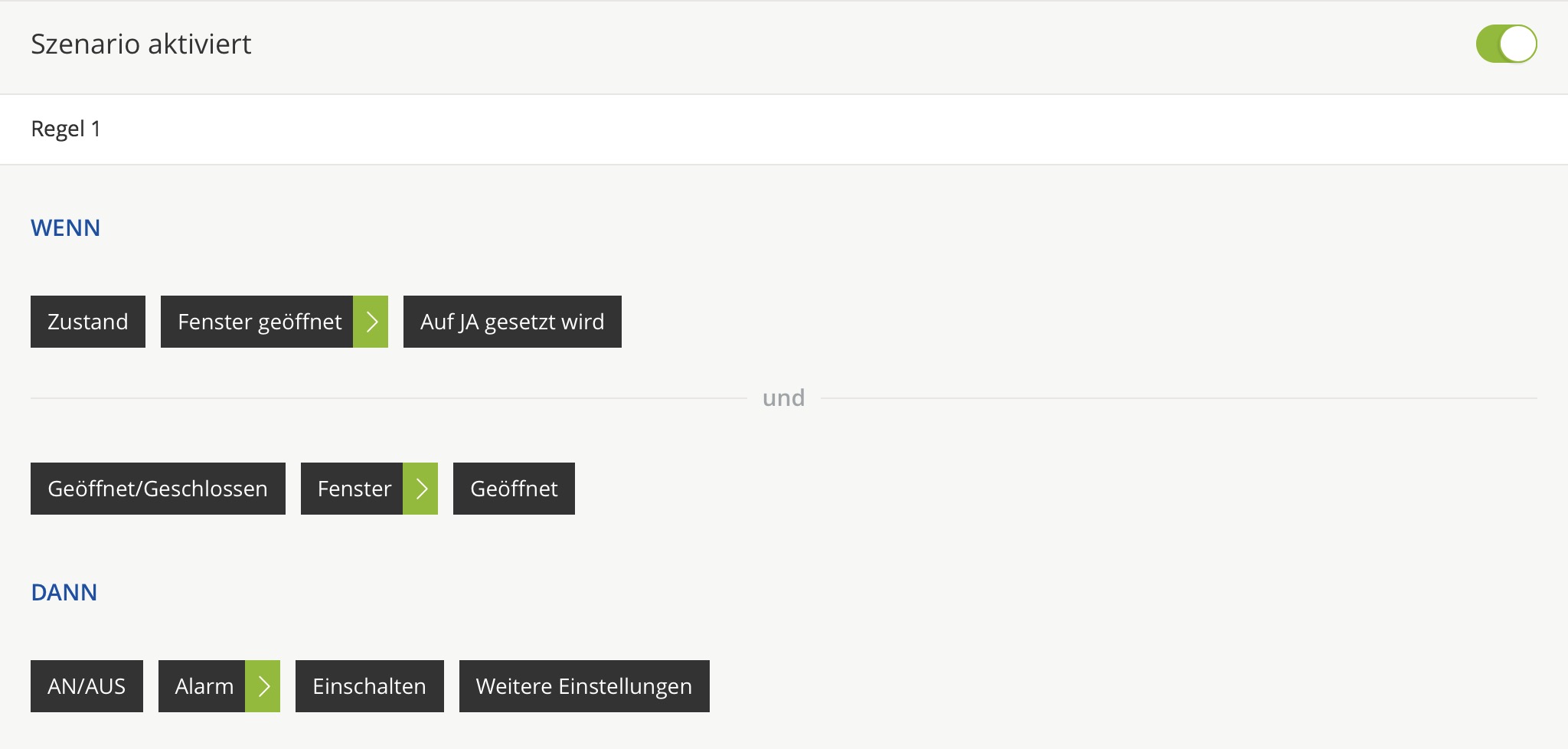Image resolution: width=1568 pixels, height=749 pixels.
Task: Open the green arrow next to Alarm
Action: [263, 686]
